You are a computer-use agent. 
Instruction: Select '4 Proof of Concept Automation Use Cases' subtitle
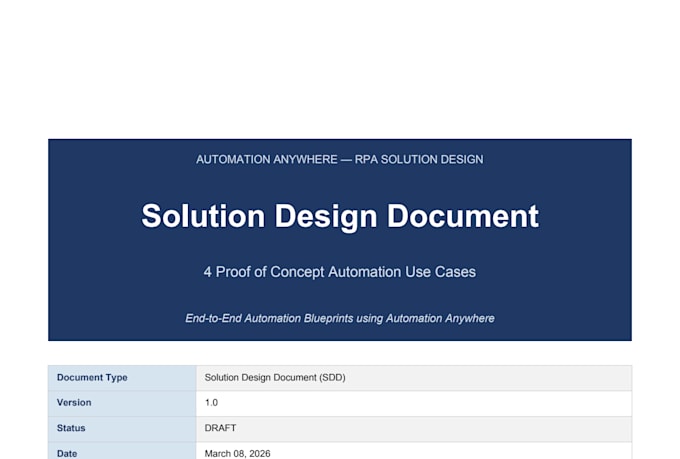click(340, 272)
